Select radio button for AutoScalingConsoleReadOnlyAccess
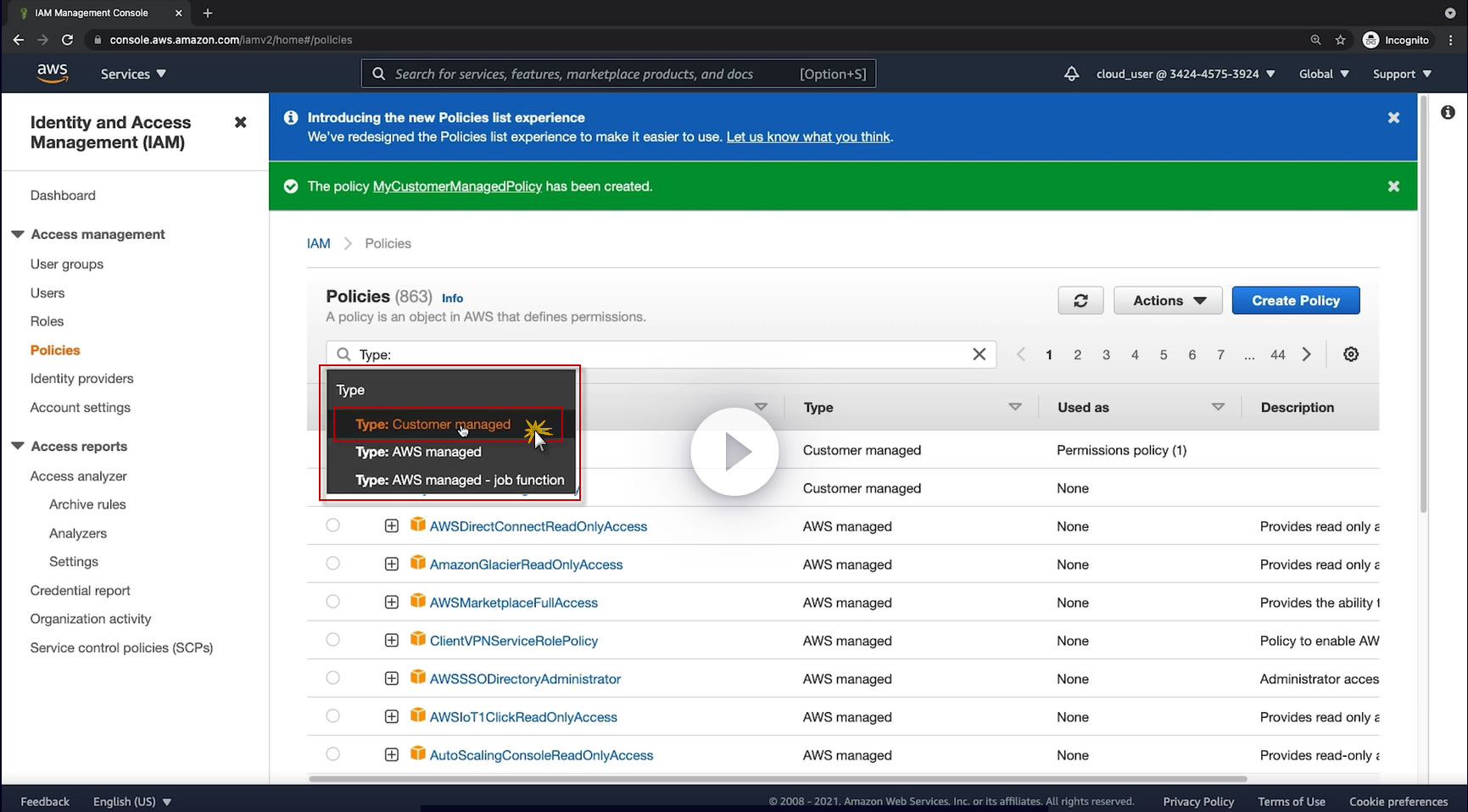This screenshot has width=1468, height=812. pos(333,754)
